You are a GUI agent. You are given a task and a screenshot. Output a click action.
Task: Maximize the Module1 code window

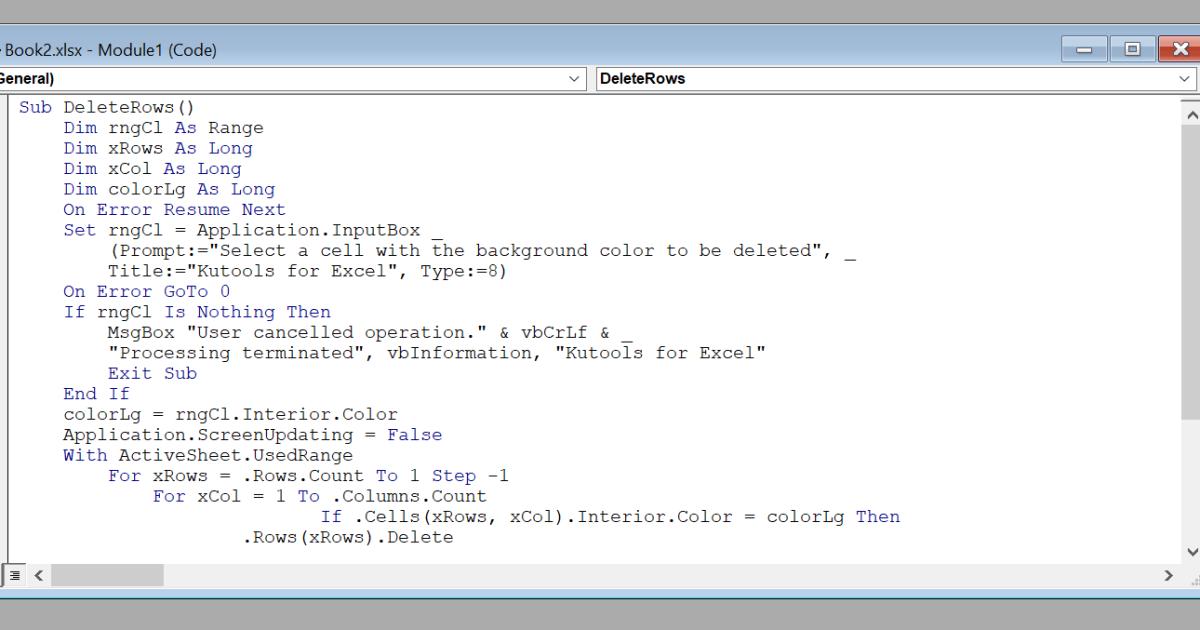tap(1132, 49)
